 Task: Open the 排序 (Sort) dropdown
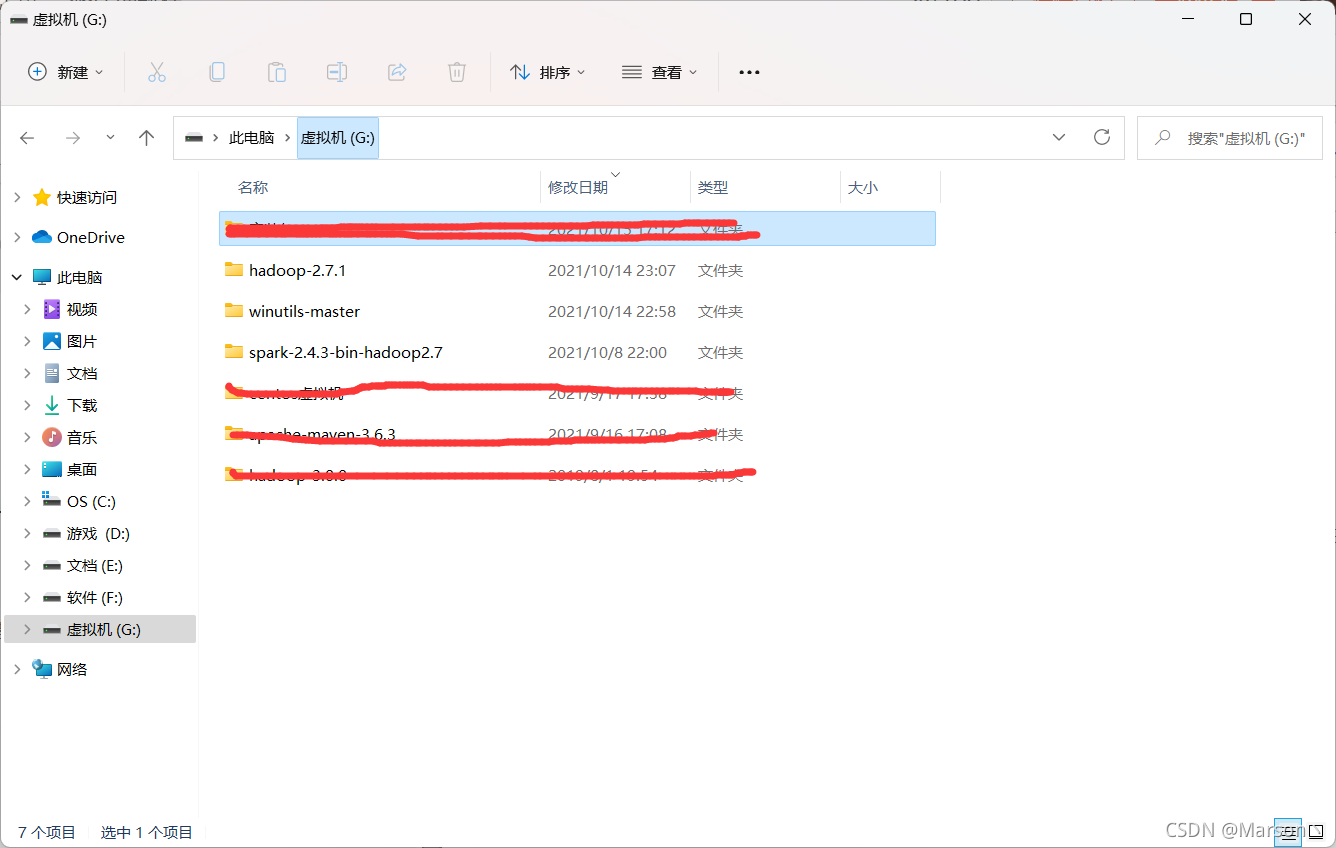click(x=548, y=72)
